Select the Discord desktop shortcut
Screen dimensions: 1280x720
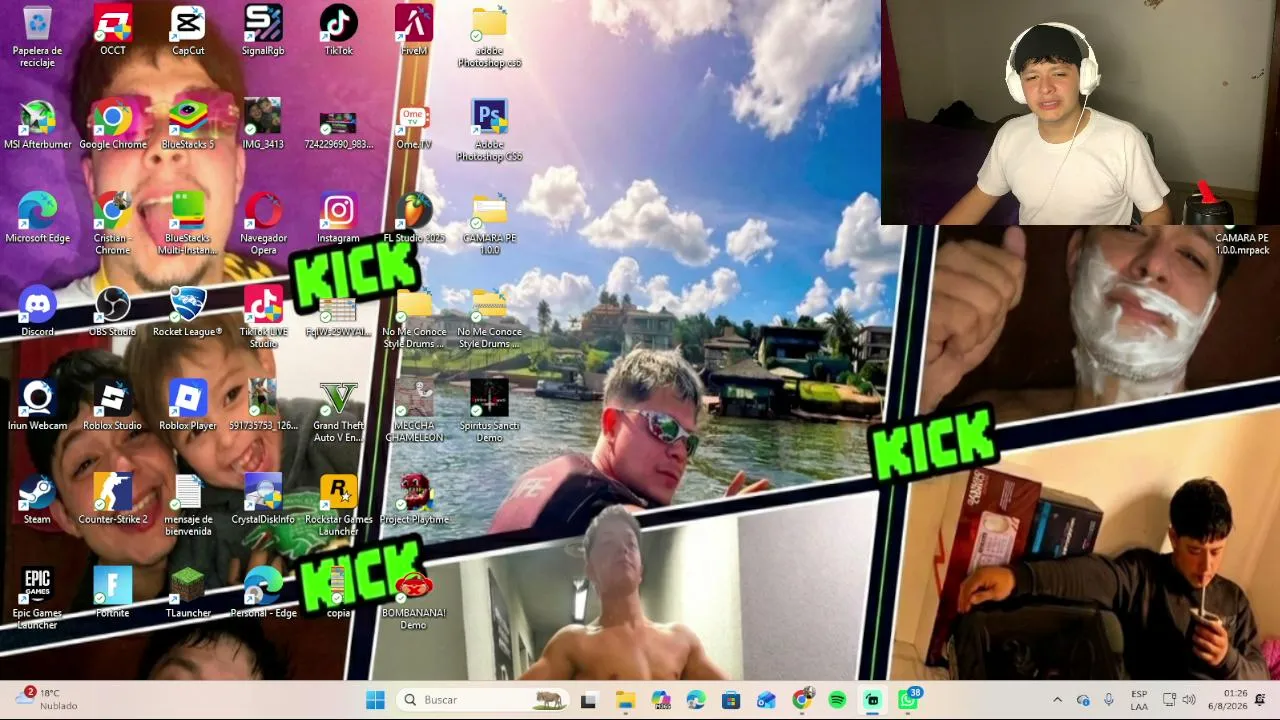click(x=38, y=312)
